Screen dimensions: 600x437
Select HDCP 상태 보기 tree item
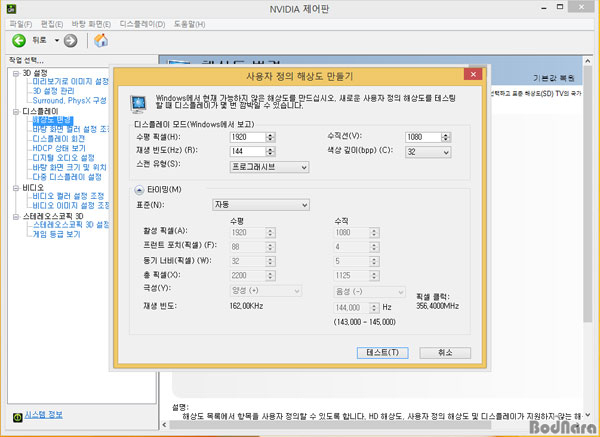pos(59,148)
